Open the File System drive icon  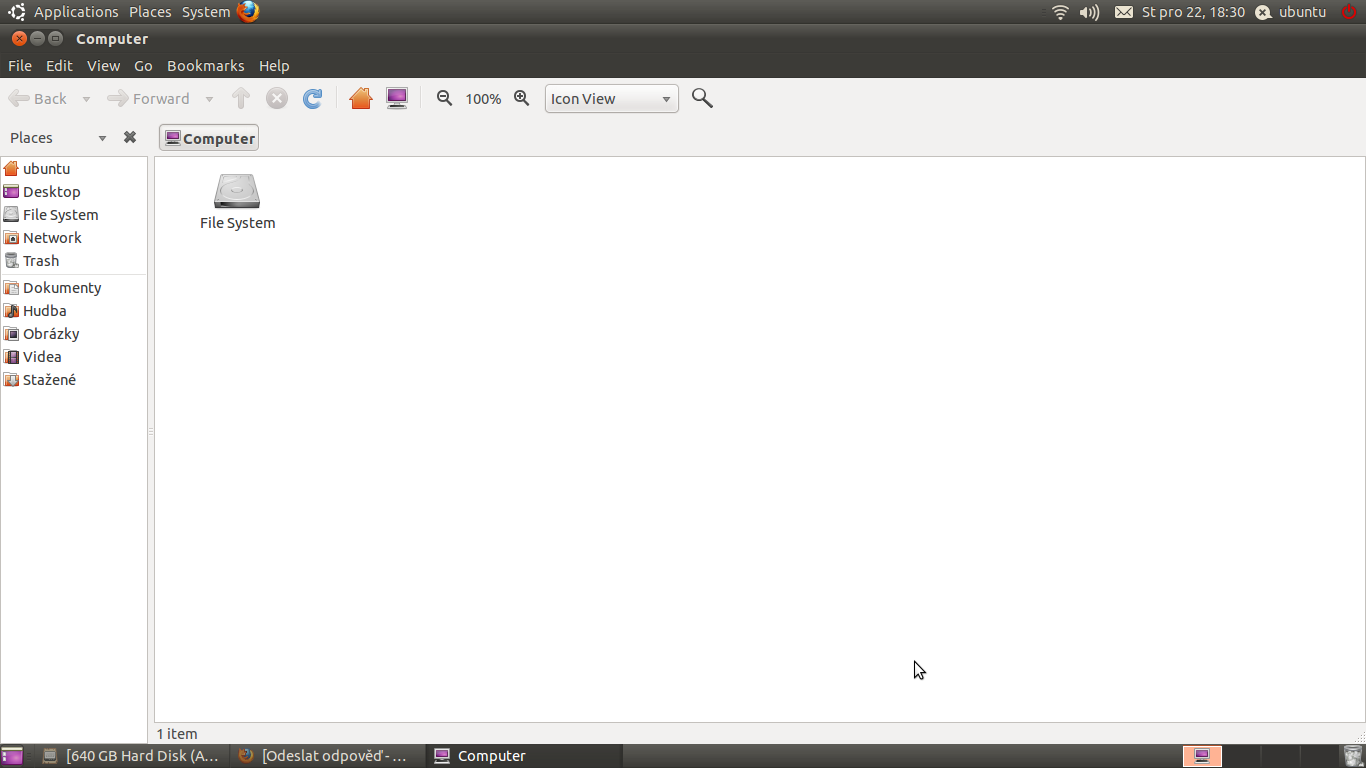coord(237,192)
